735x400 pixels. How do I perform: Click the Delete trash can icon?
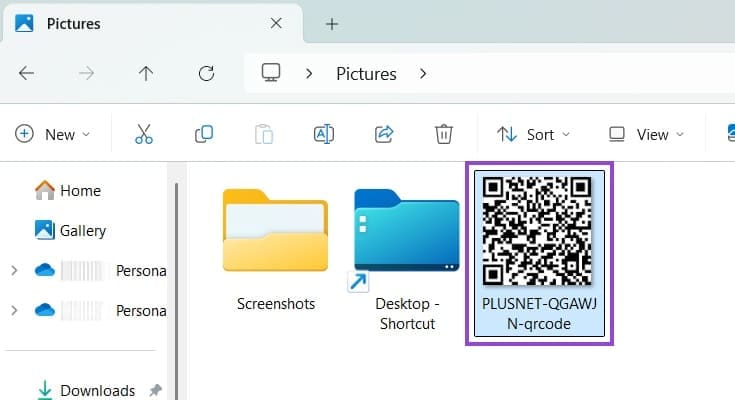[444, 134]
